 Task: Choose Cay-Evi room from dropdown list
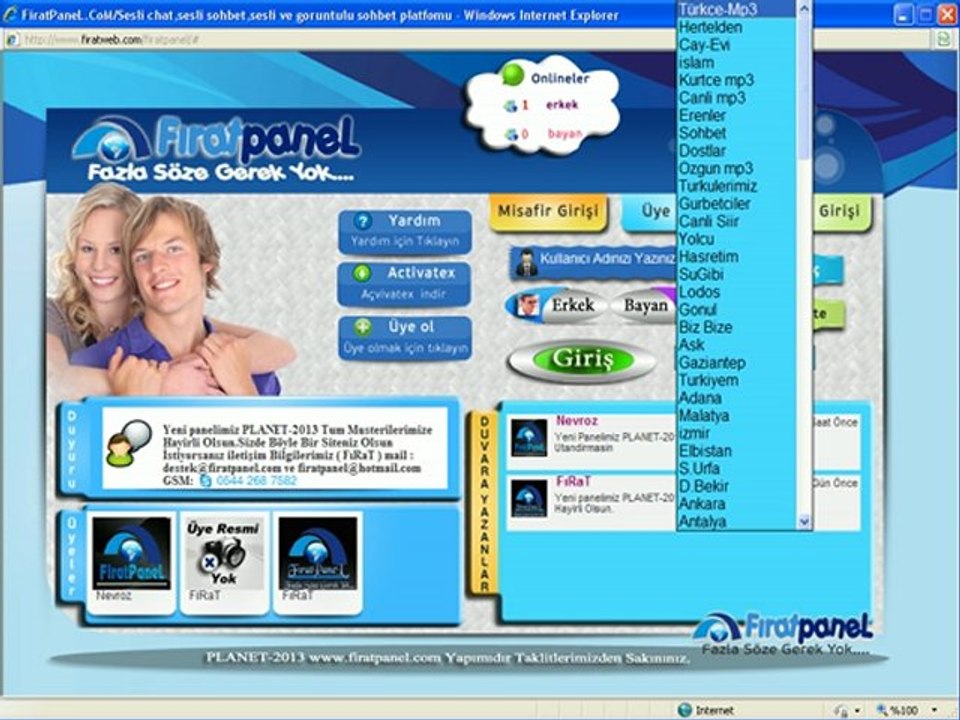(x=736, y=45)
